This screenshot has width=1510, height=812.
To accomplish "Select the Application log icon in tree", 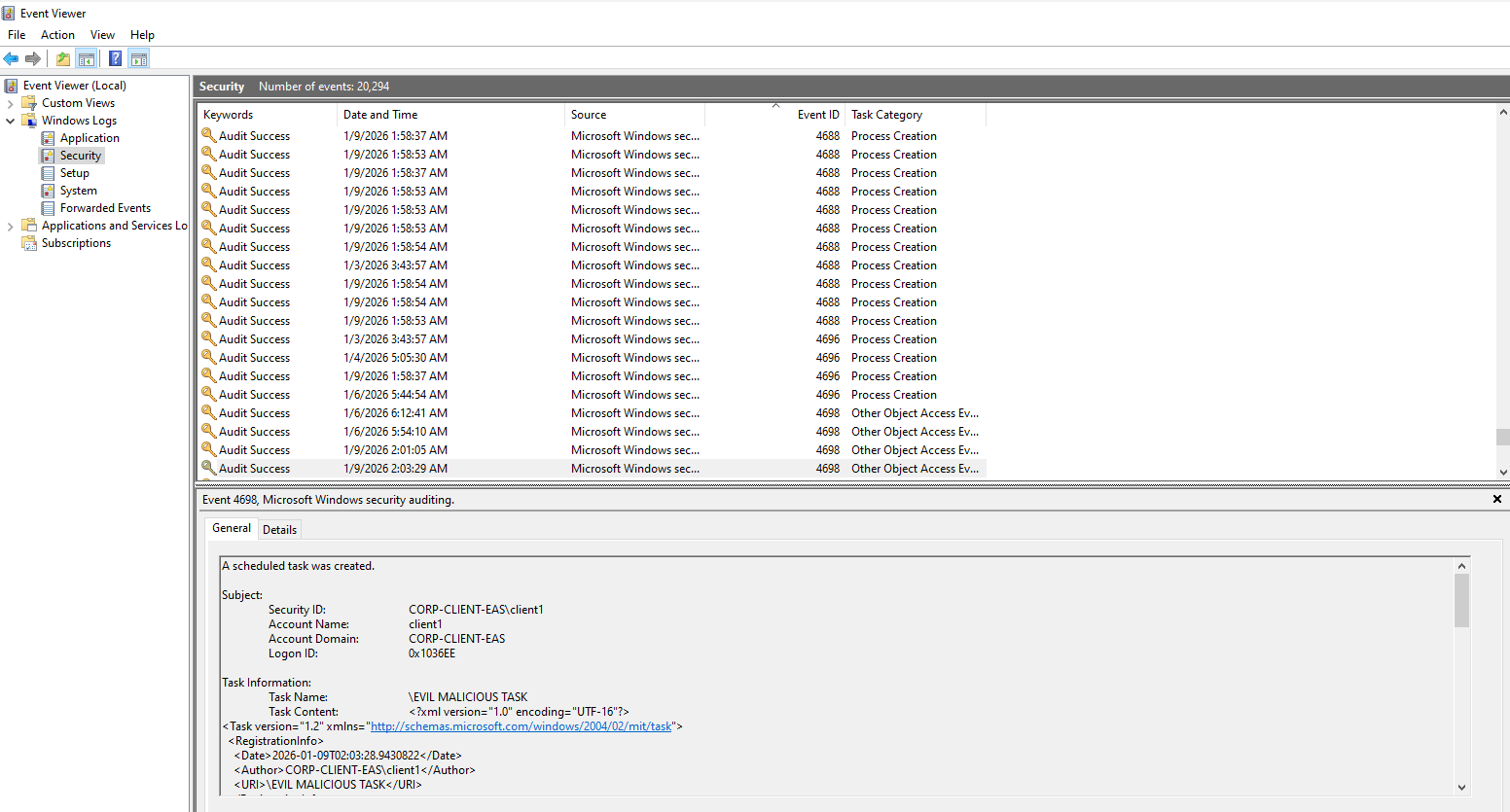I will pyautogui.click(x=48, y=138).
